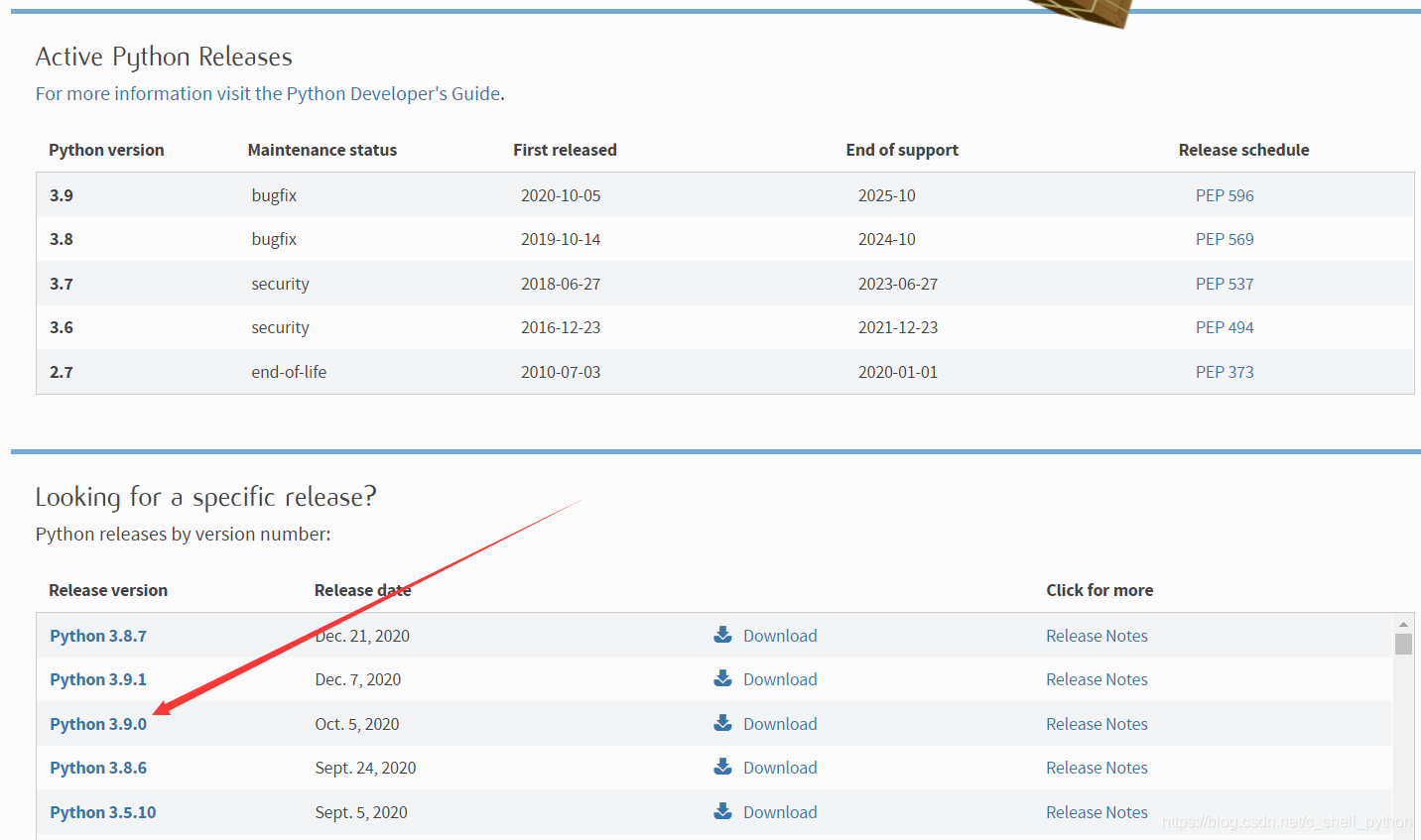Click download icon in Python 3.9.1 row
This screenshot has width=1421, height=840.
point(722,678)
